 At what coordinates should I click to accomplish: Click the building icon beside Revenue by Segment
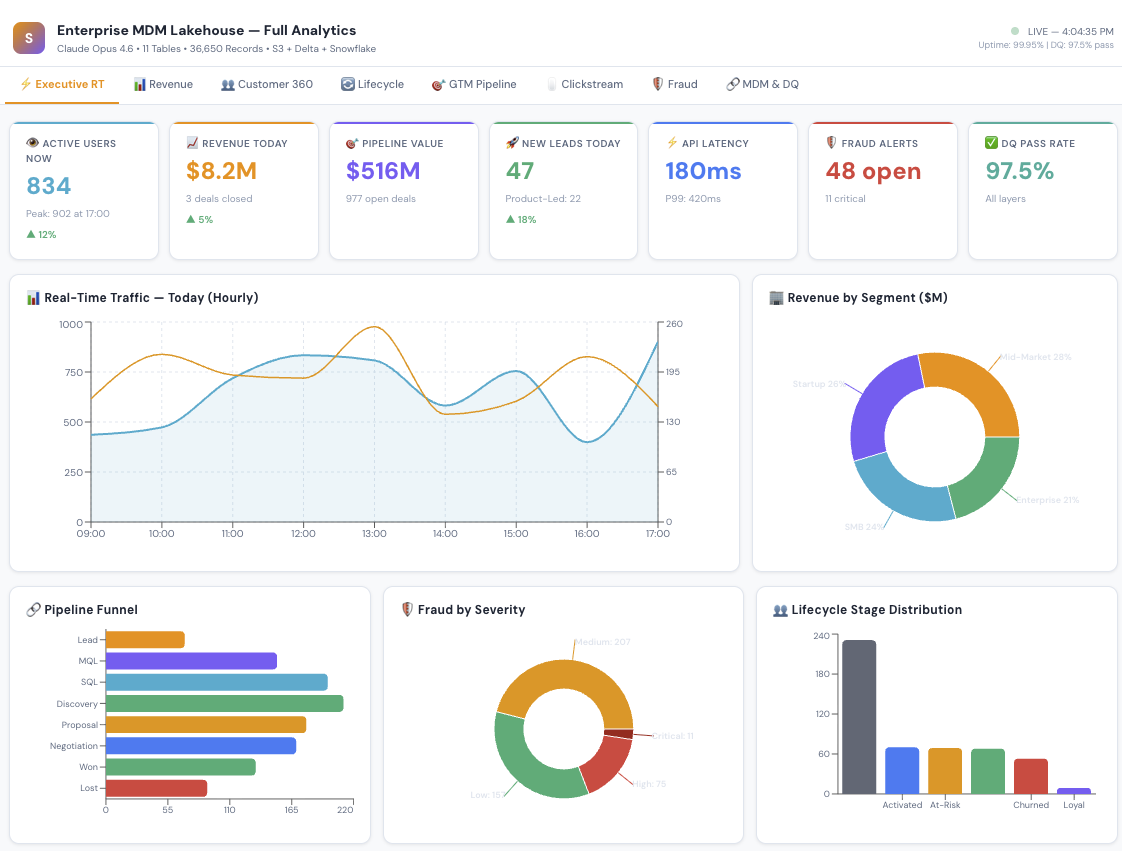(x=776, y=298)
